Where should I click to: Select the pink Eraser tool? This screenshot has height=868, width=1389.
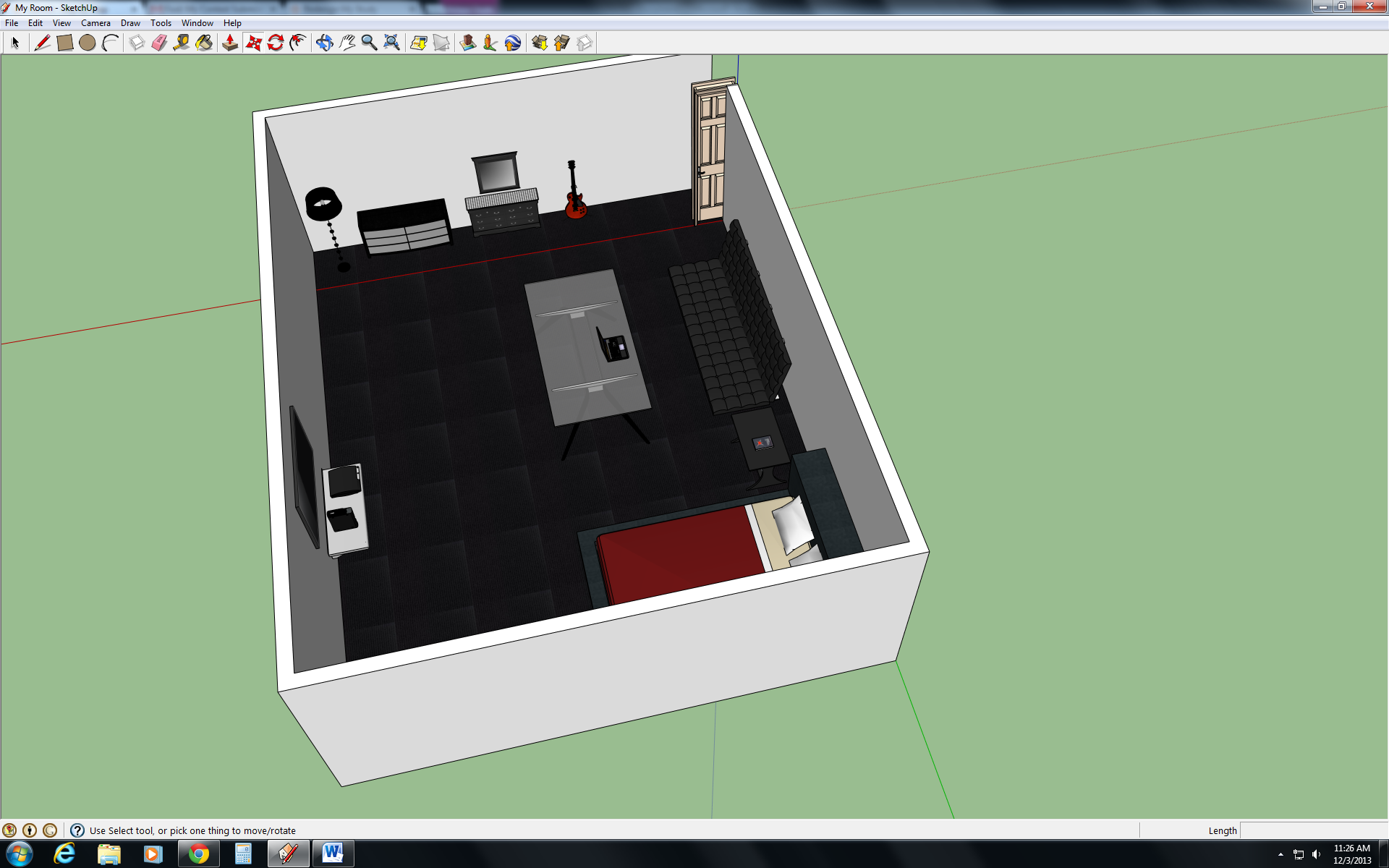coord(159,43)
